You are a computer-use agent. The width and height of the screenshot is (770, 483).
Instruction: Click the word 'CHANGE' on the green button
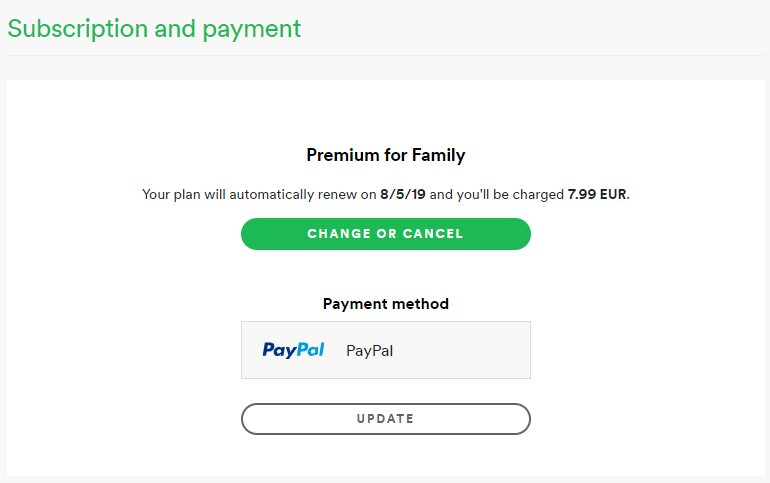(339, 234)
